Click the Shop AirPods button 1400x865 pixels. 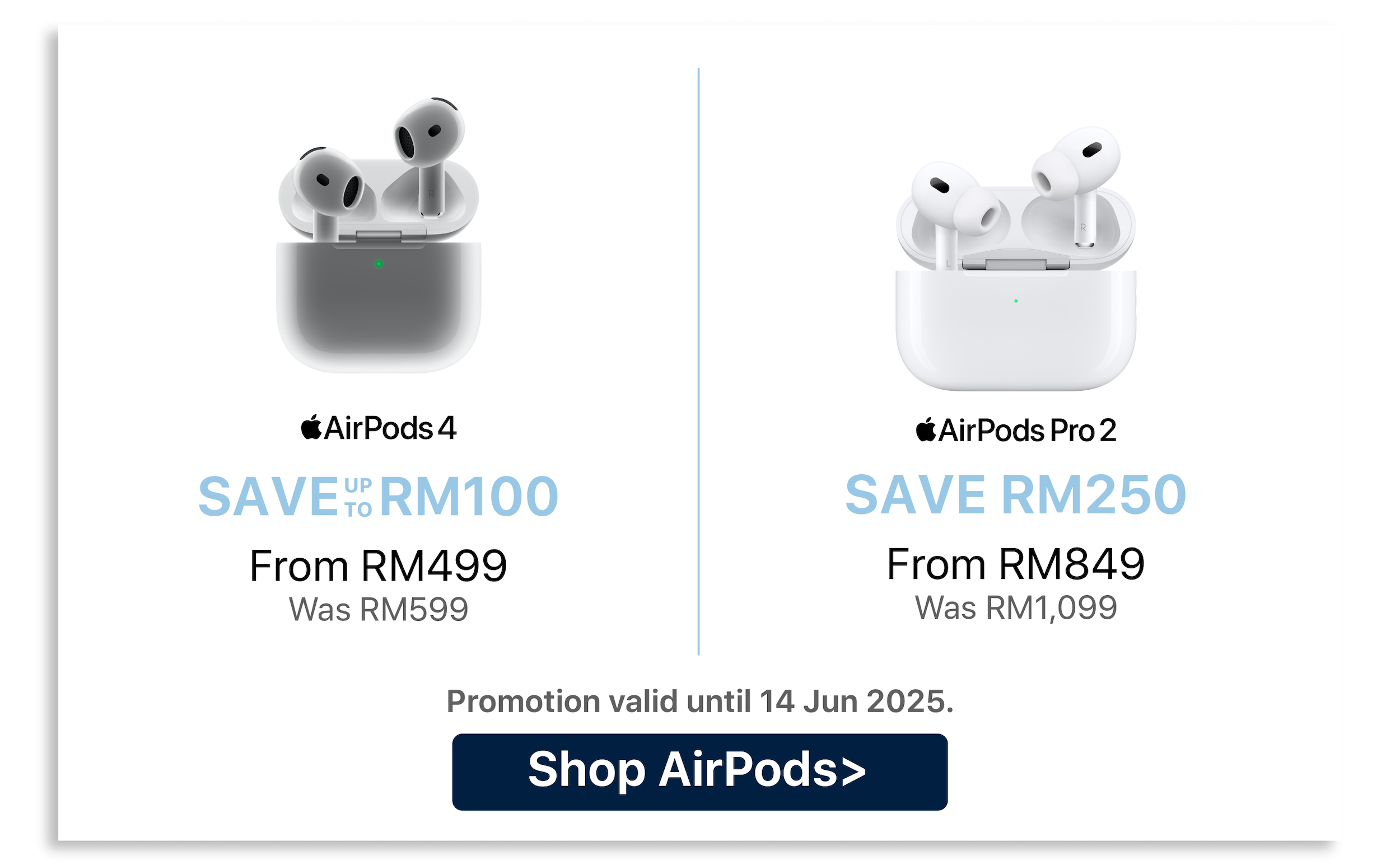pyautogui.click(x=699, y=772)
